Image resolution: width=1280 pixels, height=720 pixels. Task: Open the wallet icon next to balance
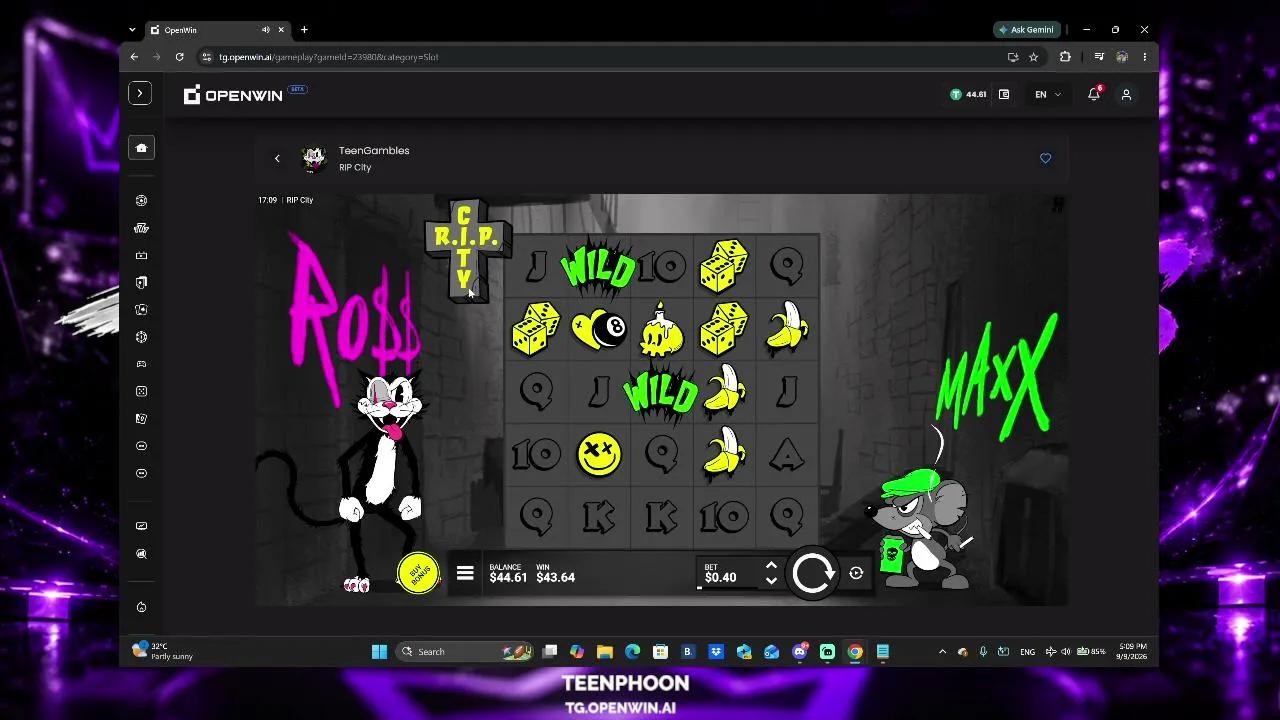pyautogui.click(x=1004, y=94)
